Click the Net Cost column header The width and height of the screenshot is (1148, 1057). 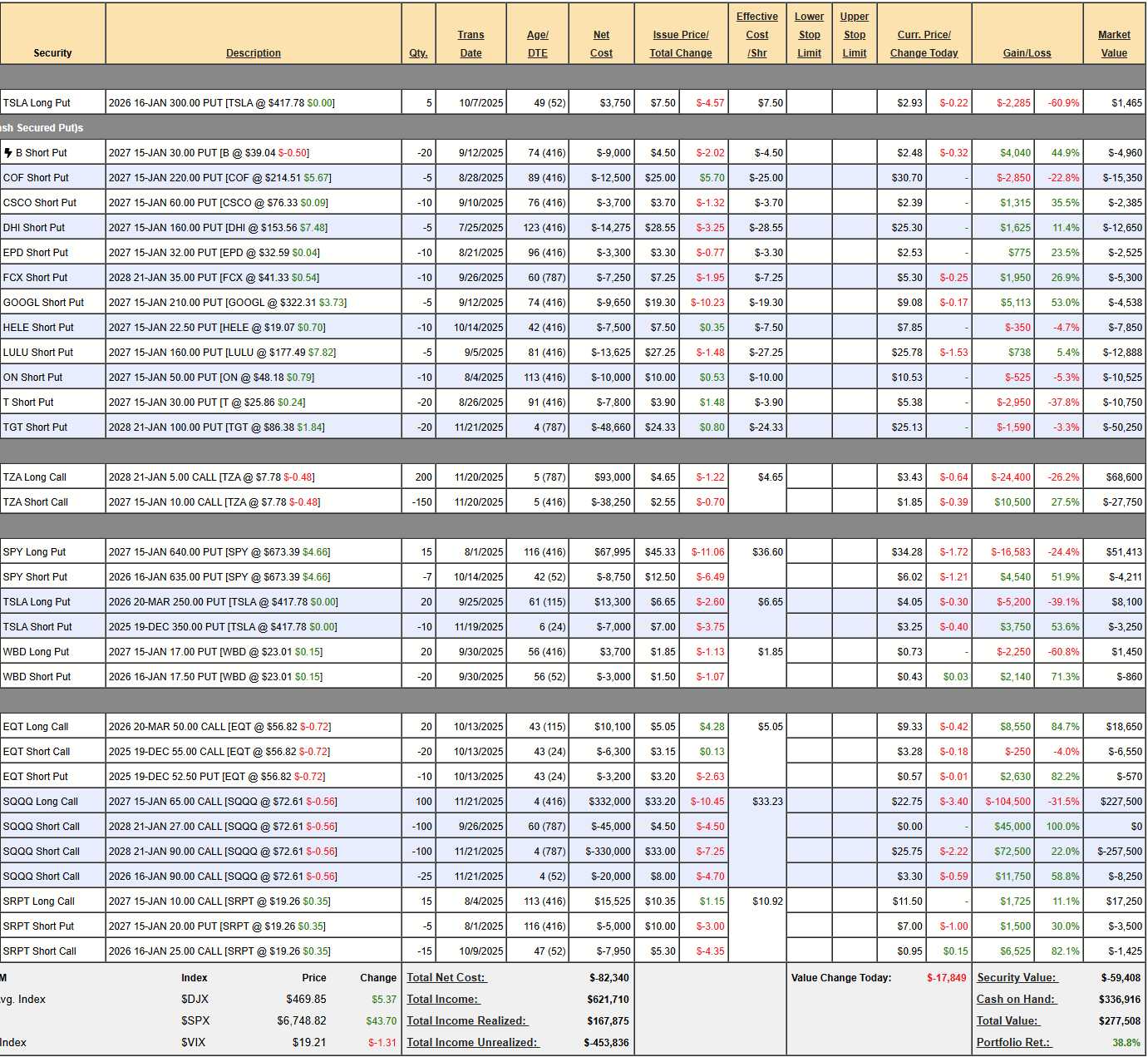coord(601,44)
